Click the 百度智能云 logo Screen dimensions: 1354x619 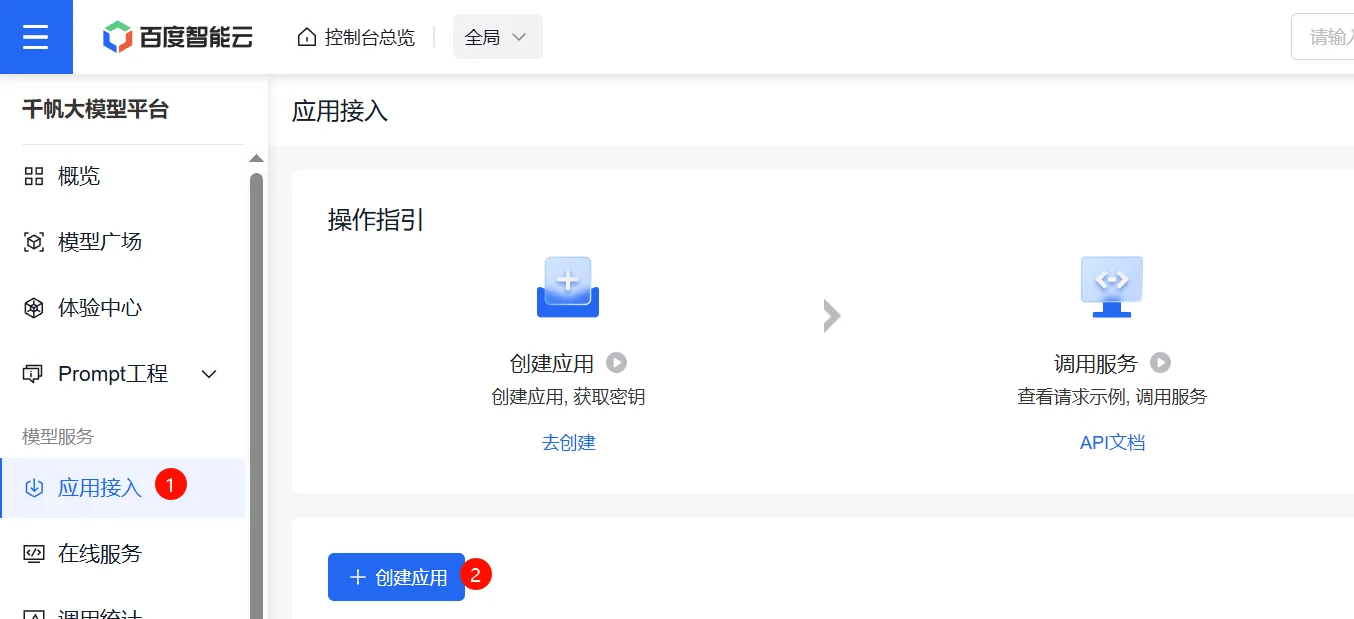[178, 36]
